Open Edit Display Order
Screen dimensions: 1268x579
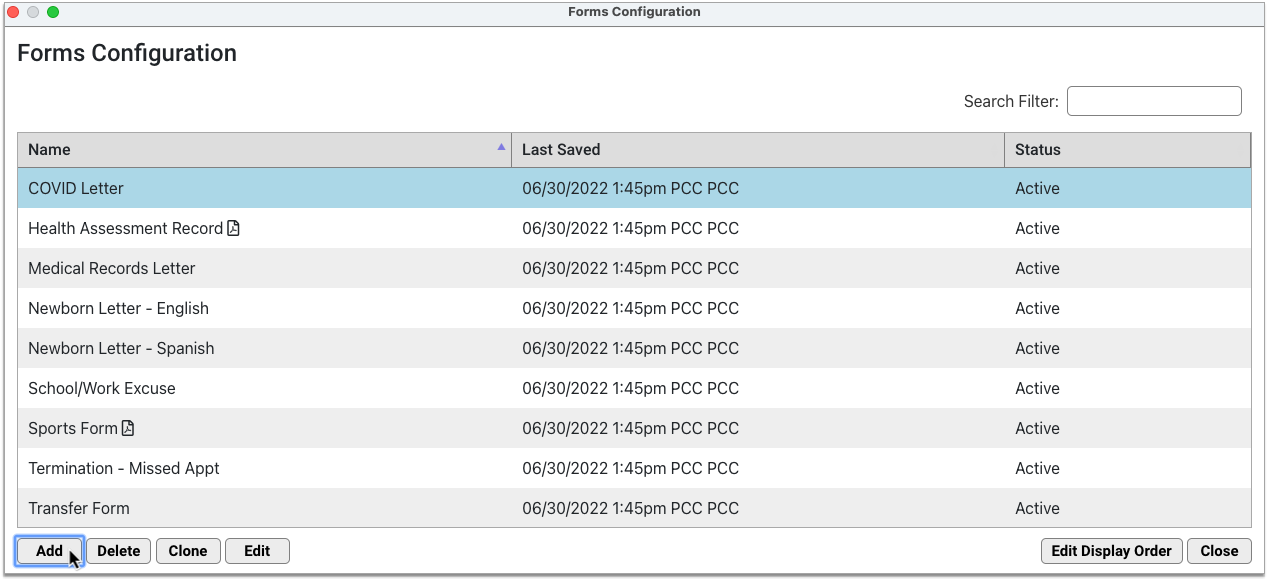[1112, 551]
